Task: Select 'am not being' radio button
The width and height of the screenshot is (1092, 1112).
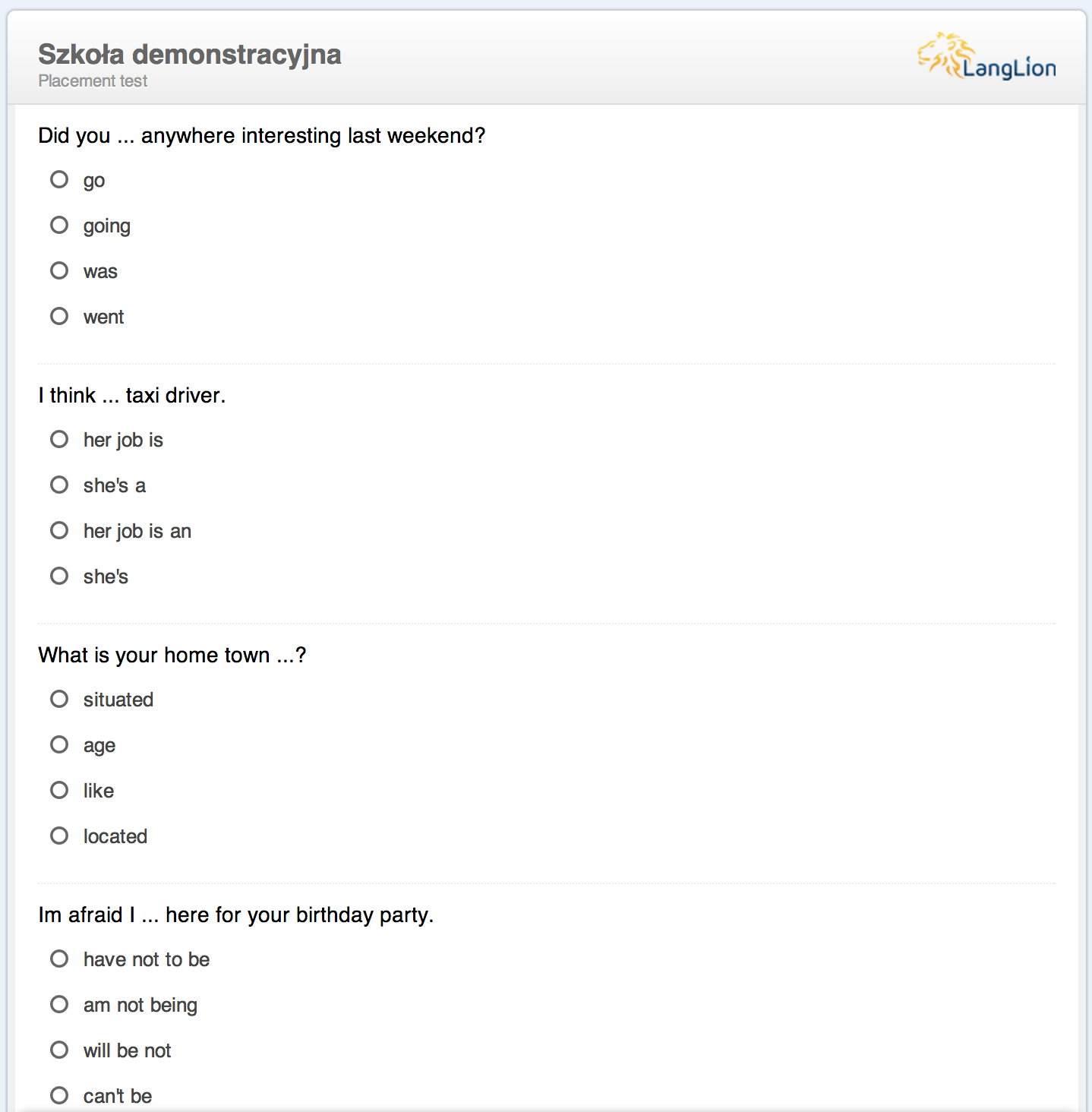Action: 59,1005
